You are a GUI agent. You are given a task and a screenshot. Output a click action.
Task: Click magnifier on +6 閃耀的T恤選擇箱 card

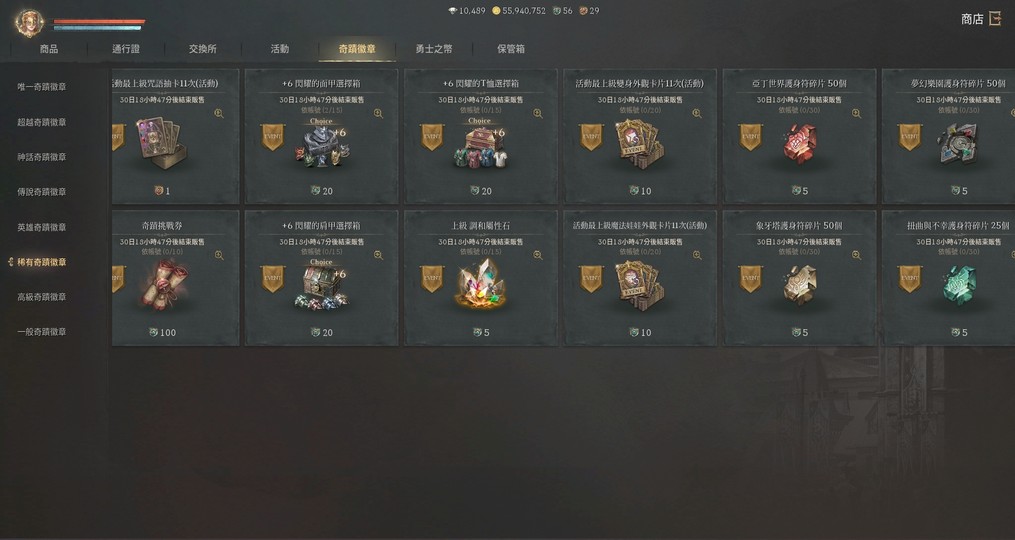point(538,113)
